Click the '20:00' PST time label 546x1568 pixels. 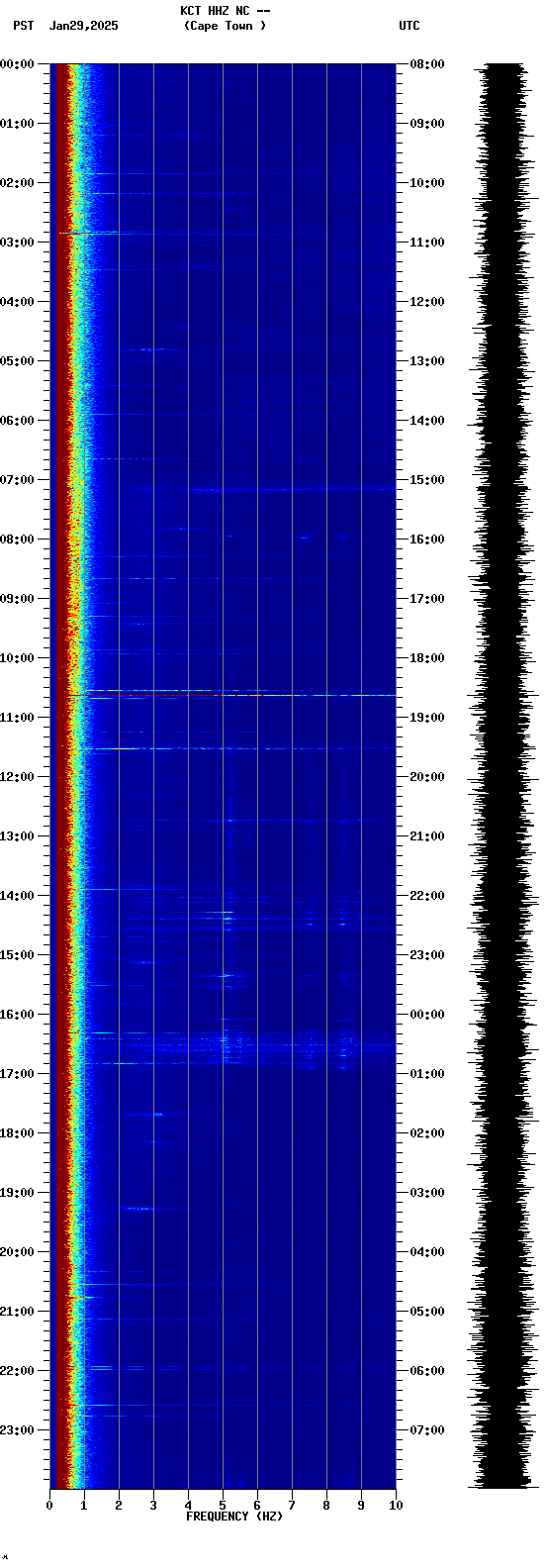click(x=17, y=1252)
